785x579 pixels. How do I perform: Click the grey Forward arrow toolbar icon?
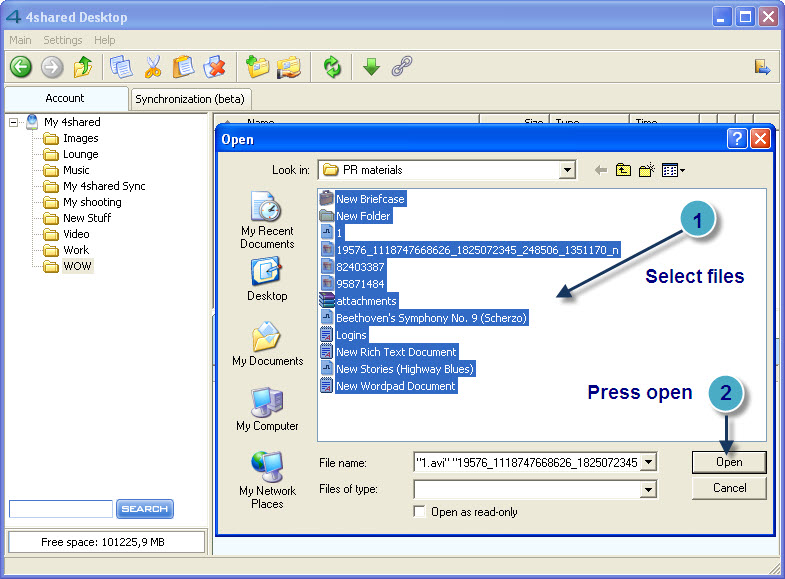coord(52,67)
